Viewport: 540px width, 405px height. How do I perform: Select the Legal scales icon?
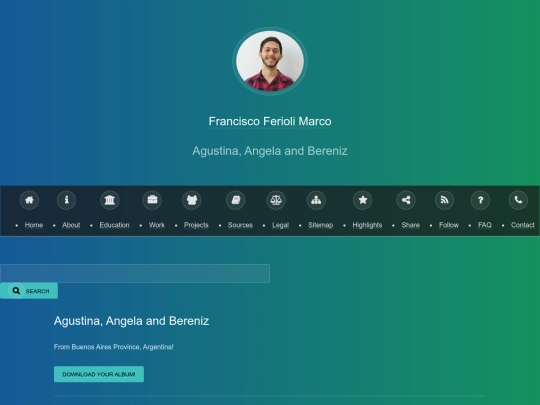[x=276, y=200]
